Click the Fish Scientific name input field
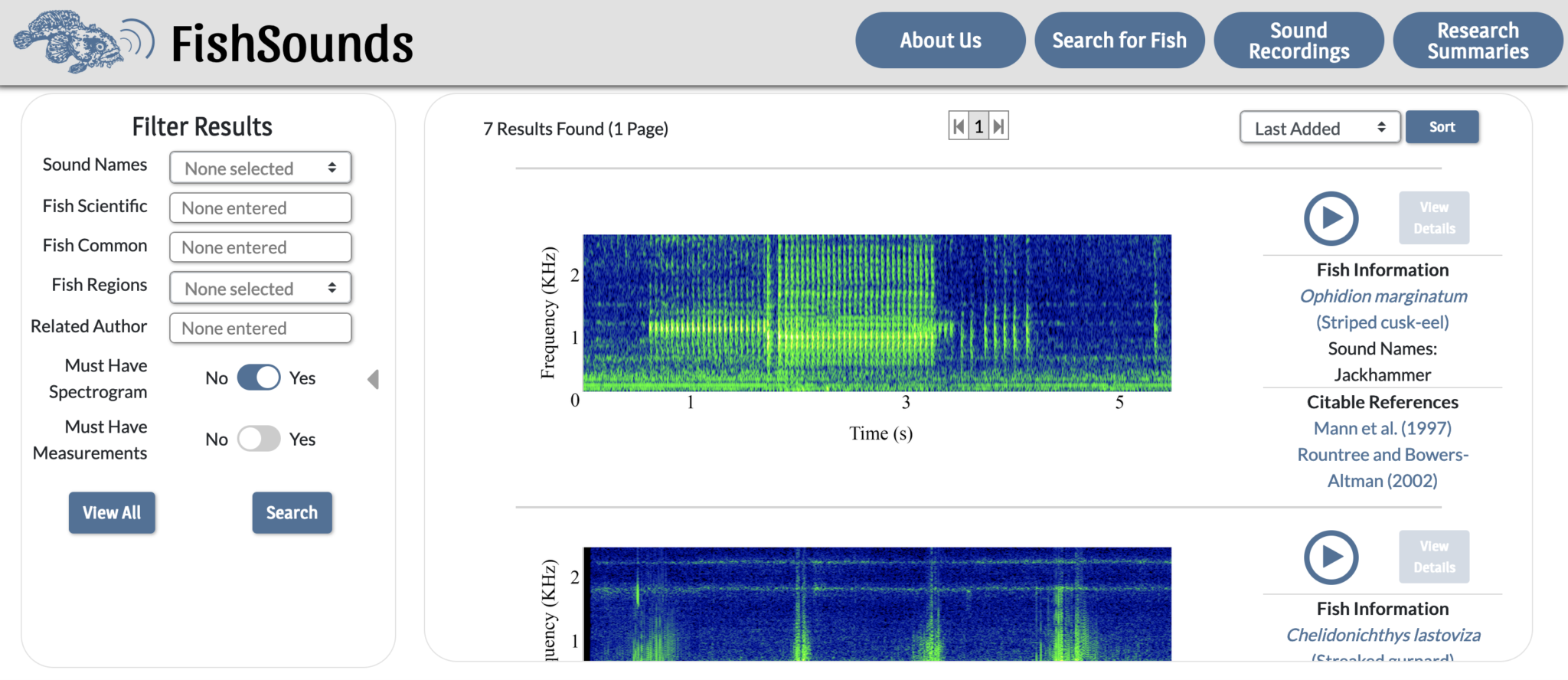The height and width of the screenshot is (680, 1568). (x=260, y=208)
